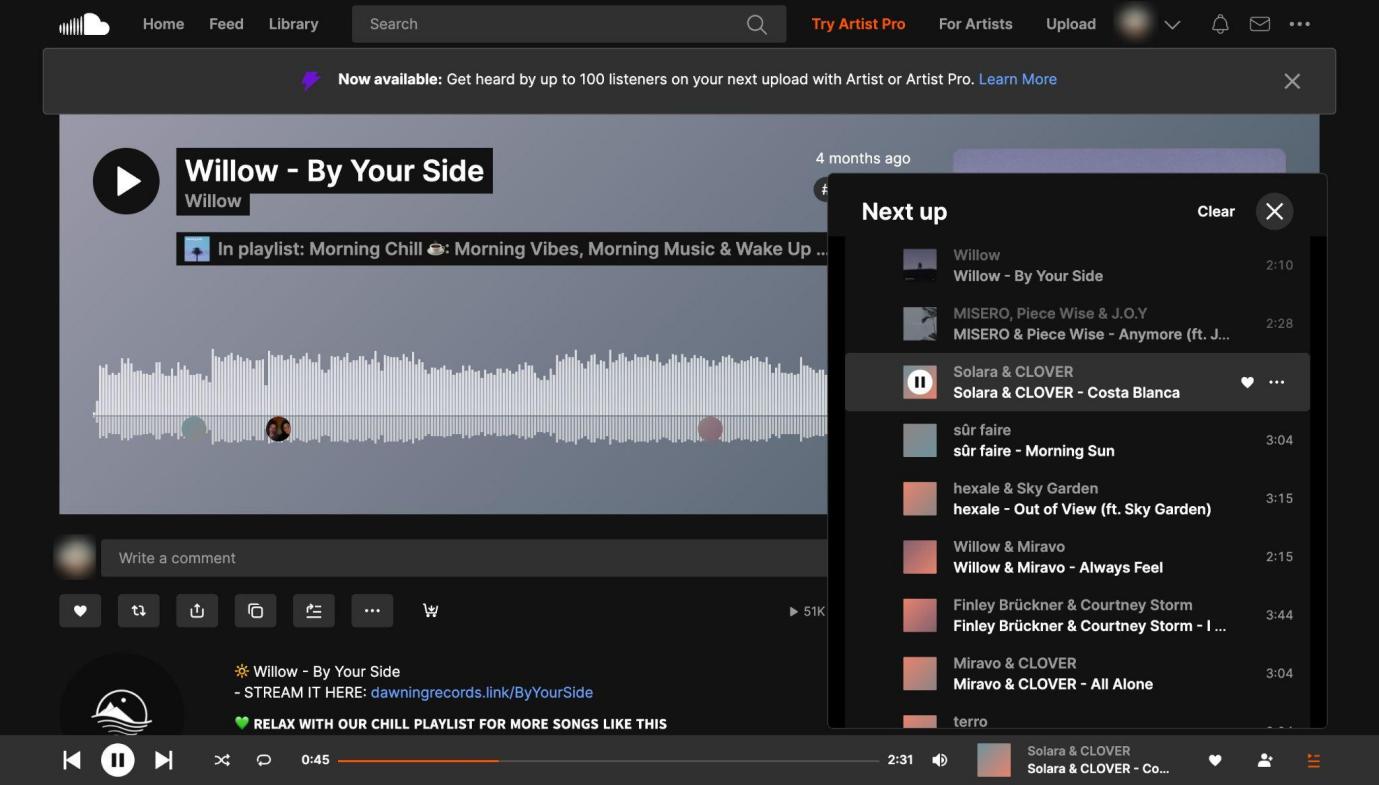Clear the Next up queue
Viewport: 1379px width, 785px height.
(1216, 211)
